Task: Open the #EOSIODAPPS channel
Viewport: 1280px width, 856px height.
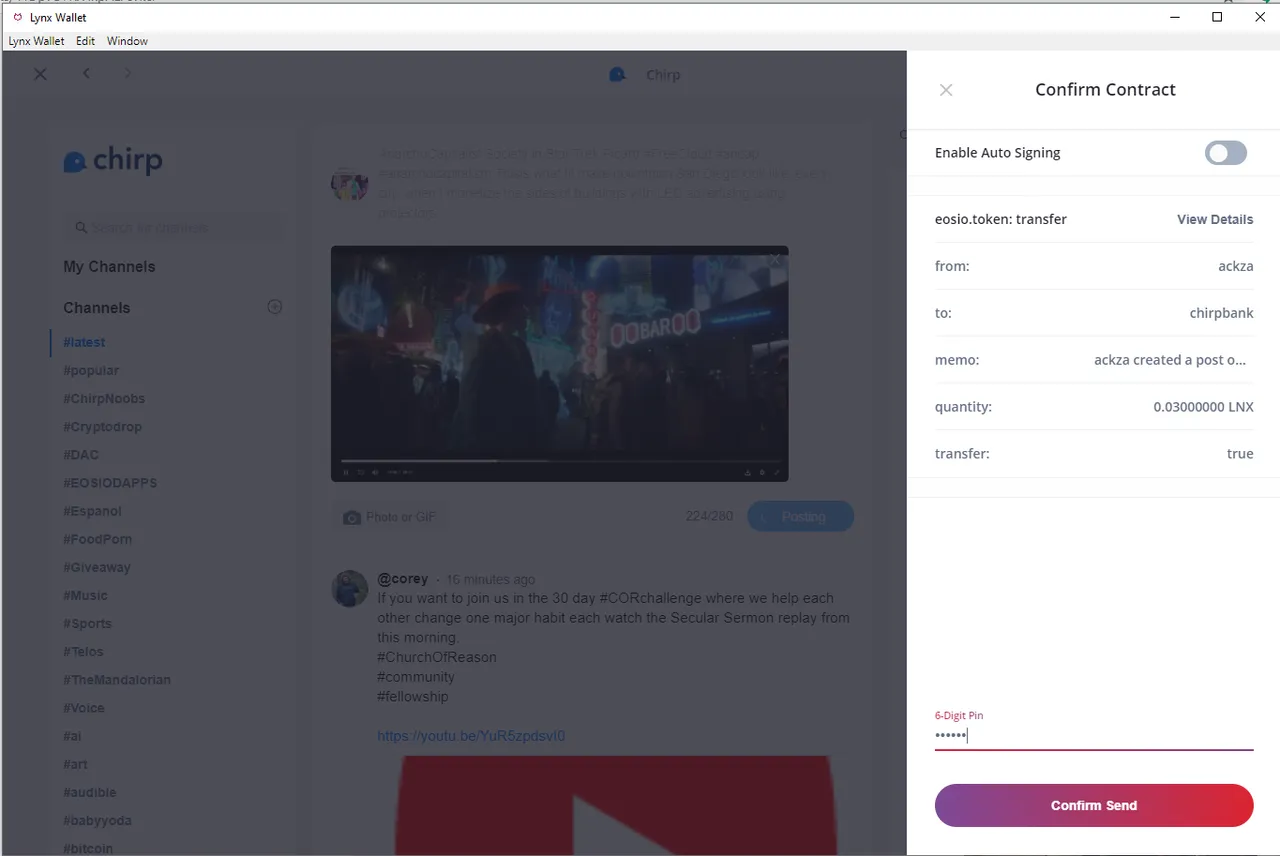Action: click(x=110, y=482)
